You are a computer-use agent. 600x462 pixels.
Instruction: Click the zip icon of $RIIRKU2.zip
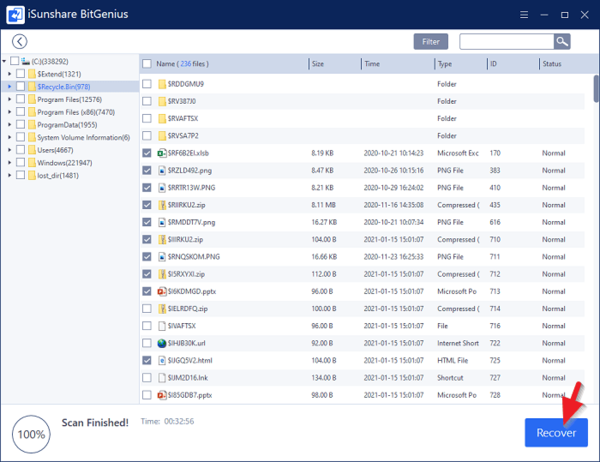pyautogui.click(x=162, y=205)
